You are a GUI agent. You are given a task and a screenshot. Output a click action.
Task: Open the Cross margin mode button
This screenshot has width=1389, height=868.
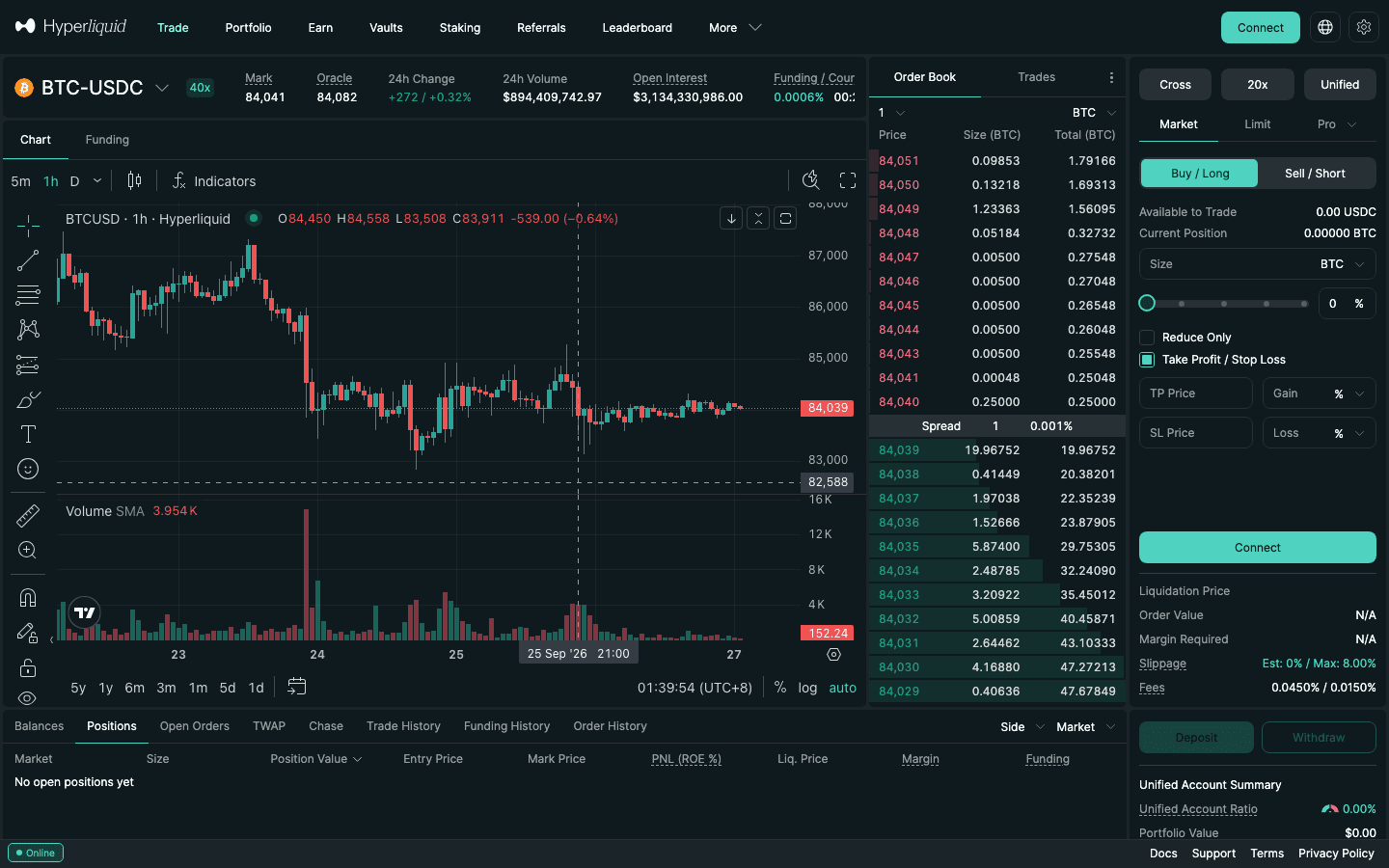pos(1175,85)
